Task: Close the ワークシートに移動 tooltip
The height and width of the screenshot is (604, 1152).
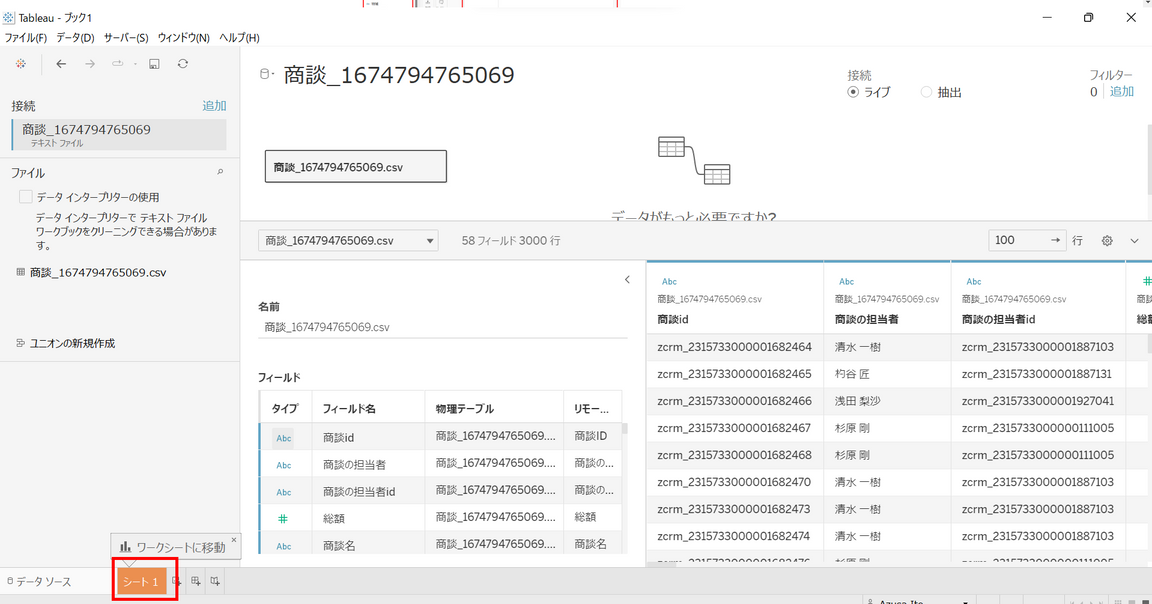Action: 234,540
